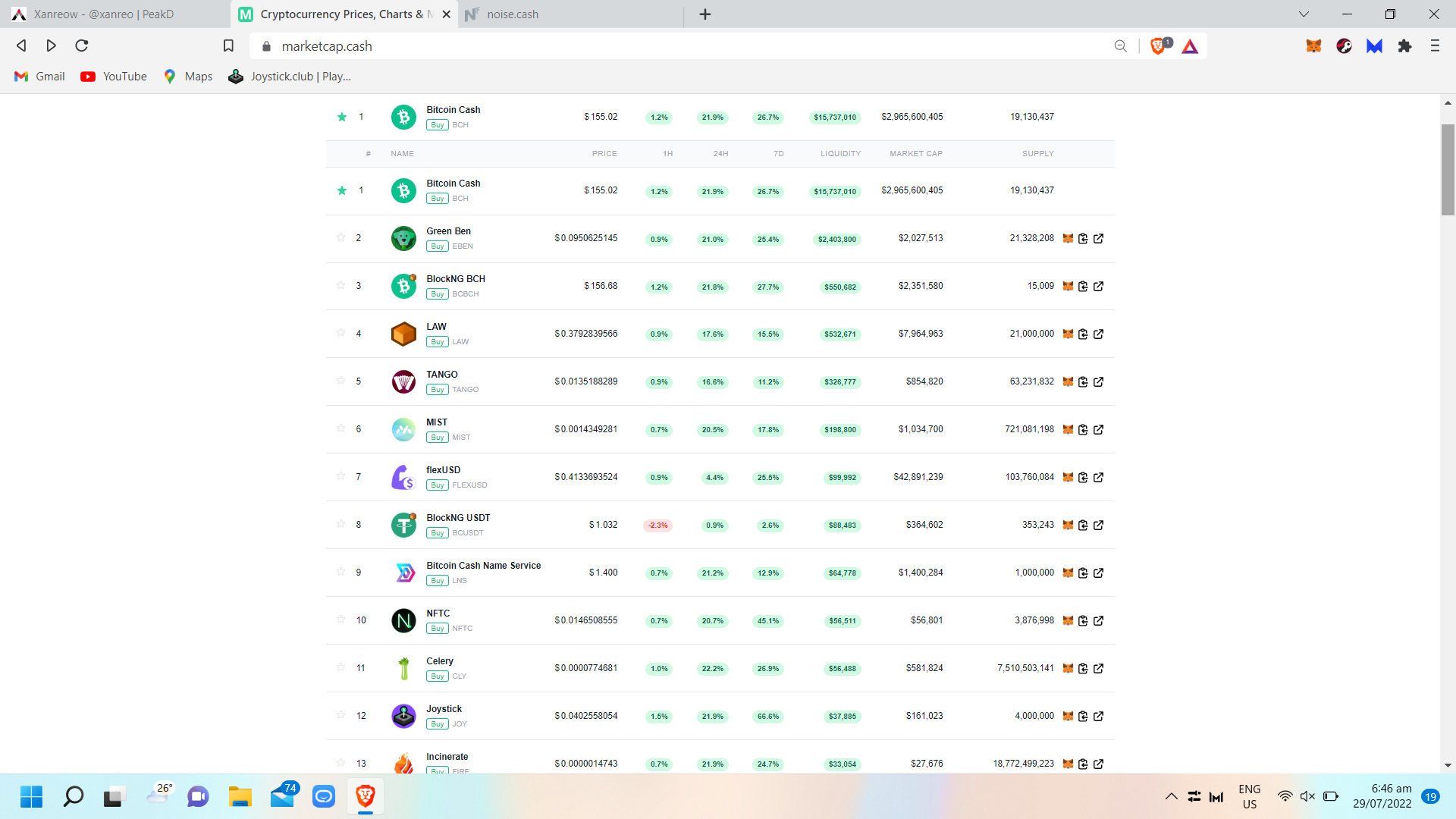Open the Mail app in taskbar
1456x819 pixels.
tap(283, 796)
